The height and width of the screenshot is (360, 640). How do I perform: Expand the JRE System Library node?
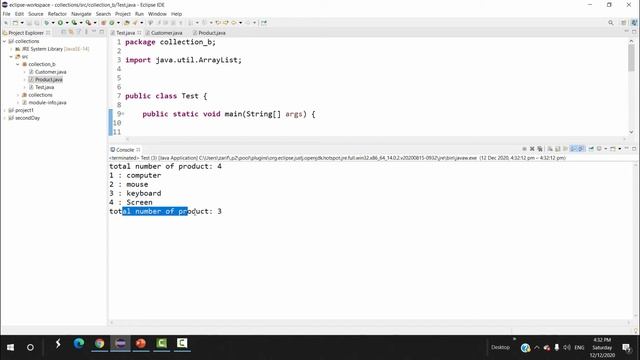(11, 49)
